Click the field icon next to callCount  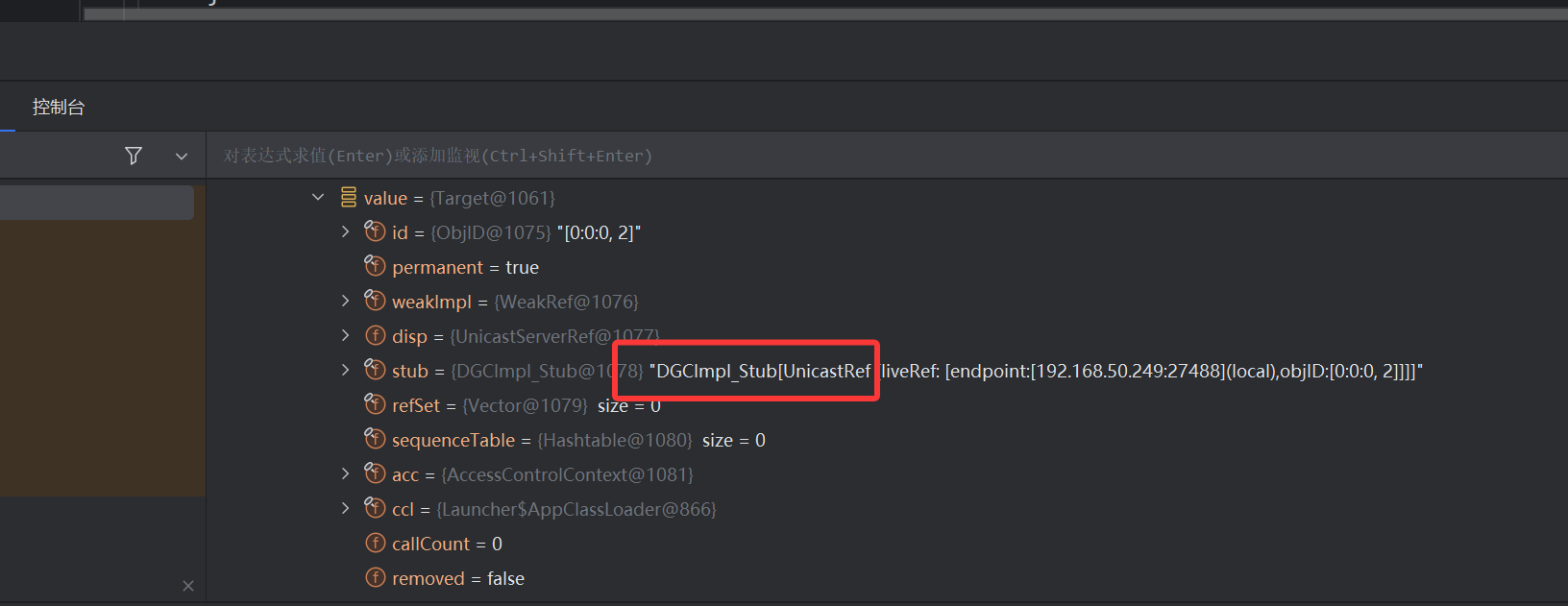[376, 544]
